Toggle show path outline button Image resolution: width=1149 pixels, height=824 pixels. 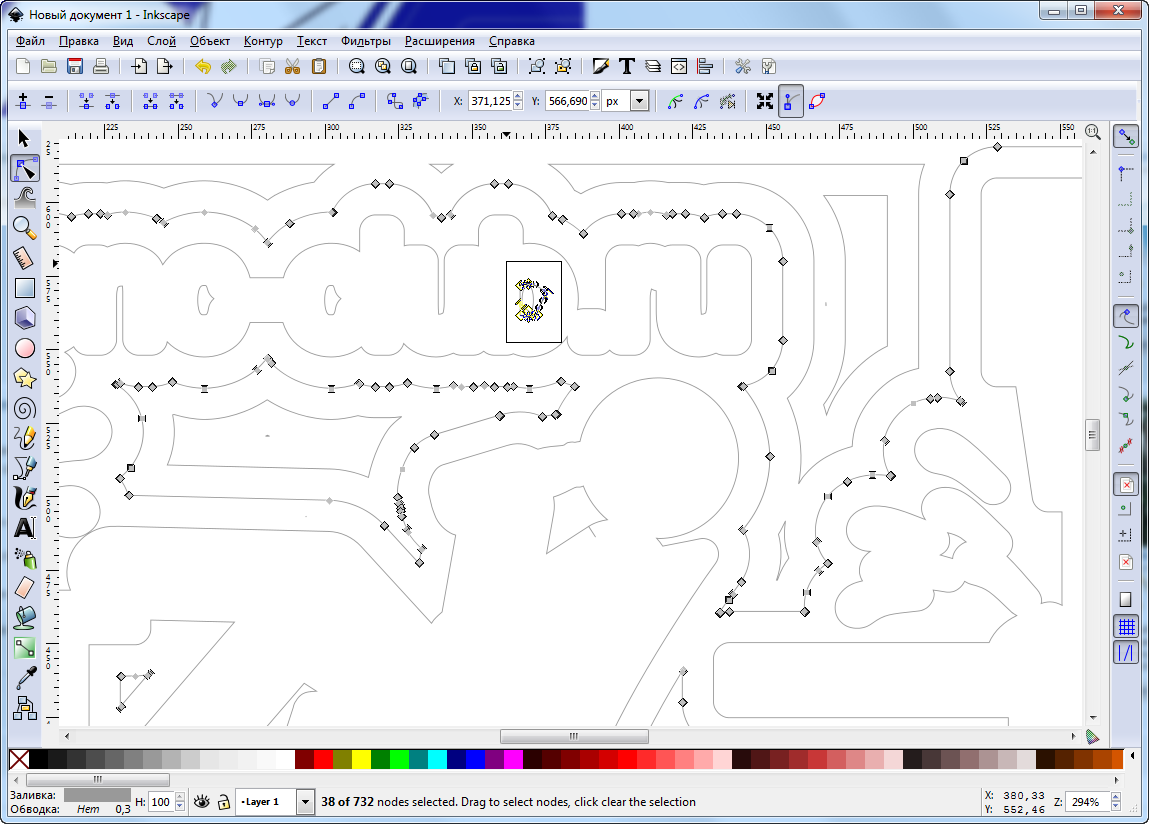[x=817, y=101]
